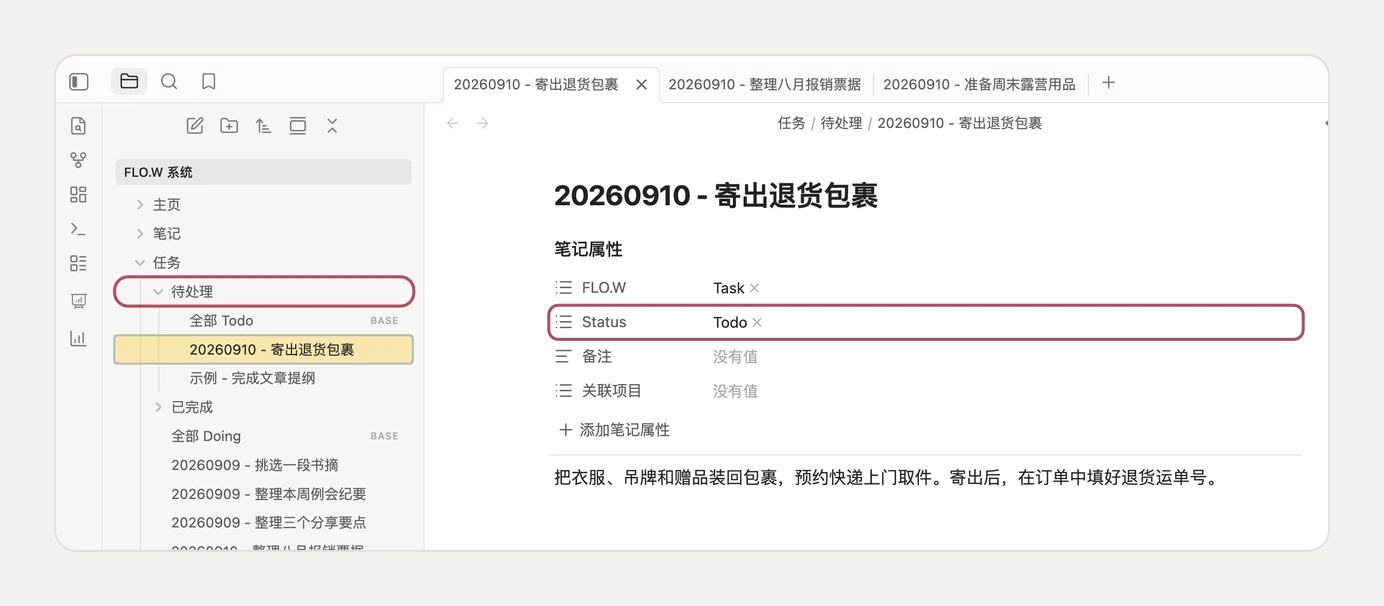Click the note title heading 寄出退货包裹

(716, 195)
